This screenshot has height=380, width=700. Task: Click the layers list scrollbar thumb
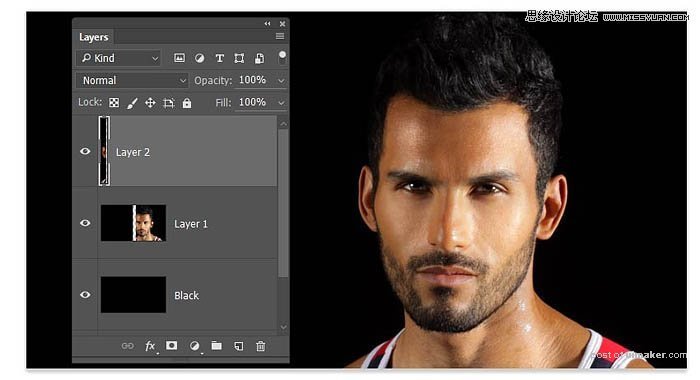click(x=283, y=204)
